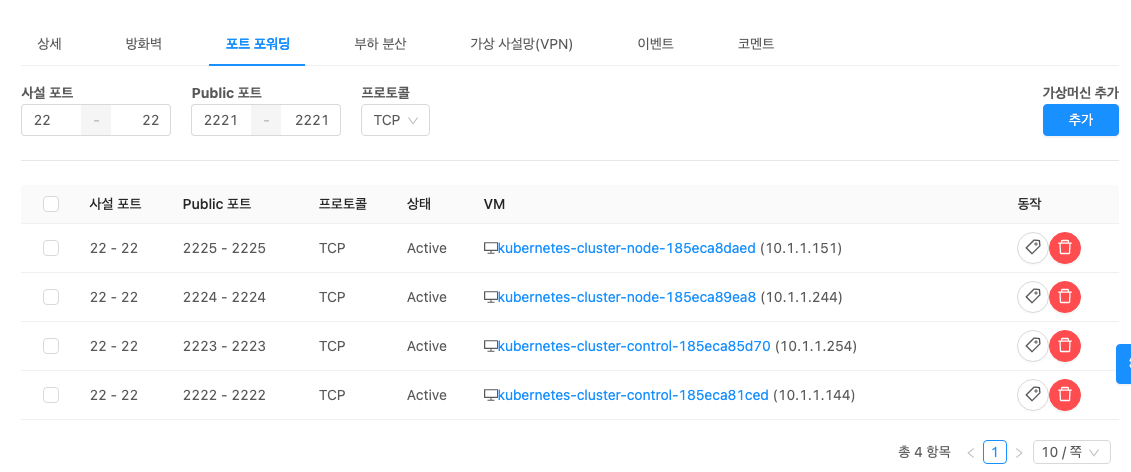
Task: Click the blue 추가 button
Action: [1080, 120]
